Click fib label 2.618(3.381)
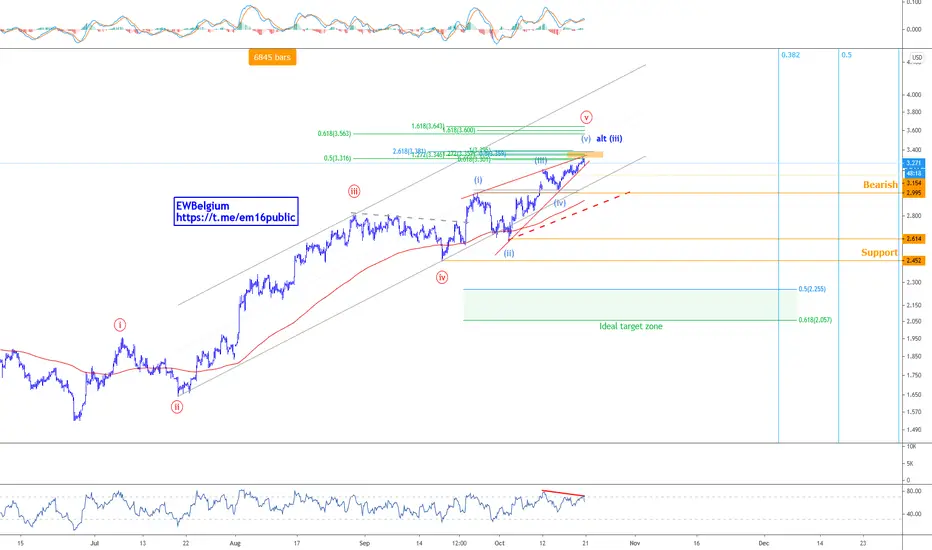The image size is (932, 550). [x=409, y=151]
